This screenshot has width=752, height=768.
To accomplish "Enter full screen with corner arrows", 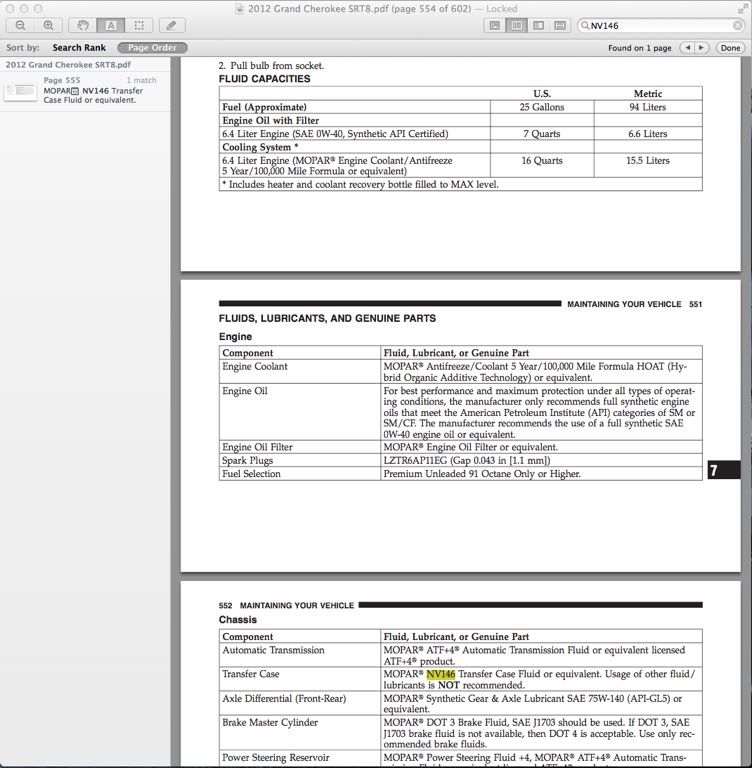I will click(743, 9).
